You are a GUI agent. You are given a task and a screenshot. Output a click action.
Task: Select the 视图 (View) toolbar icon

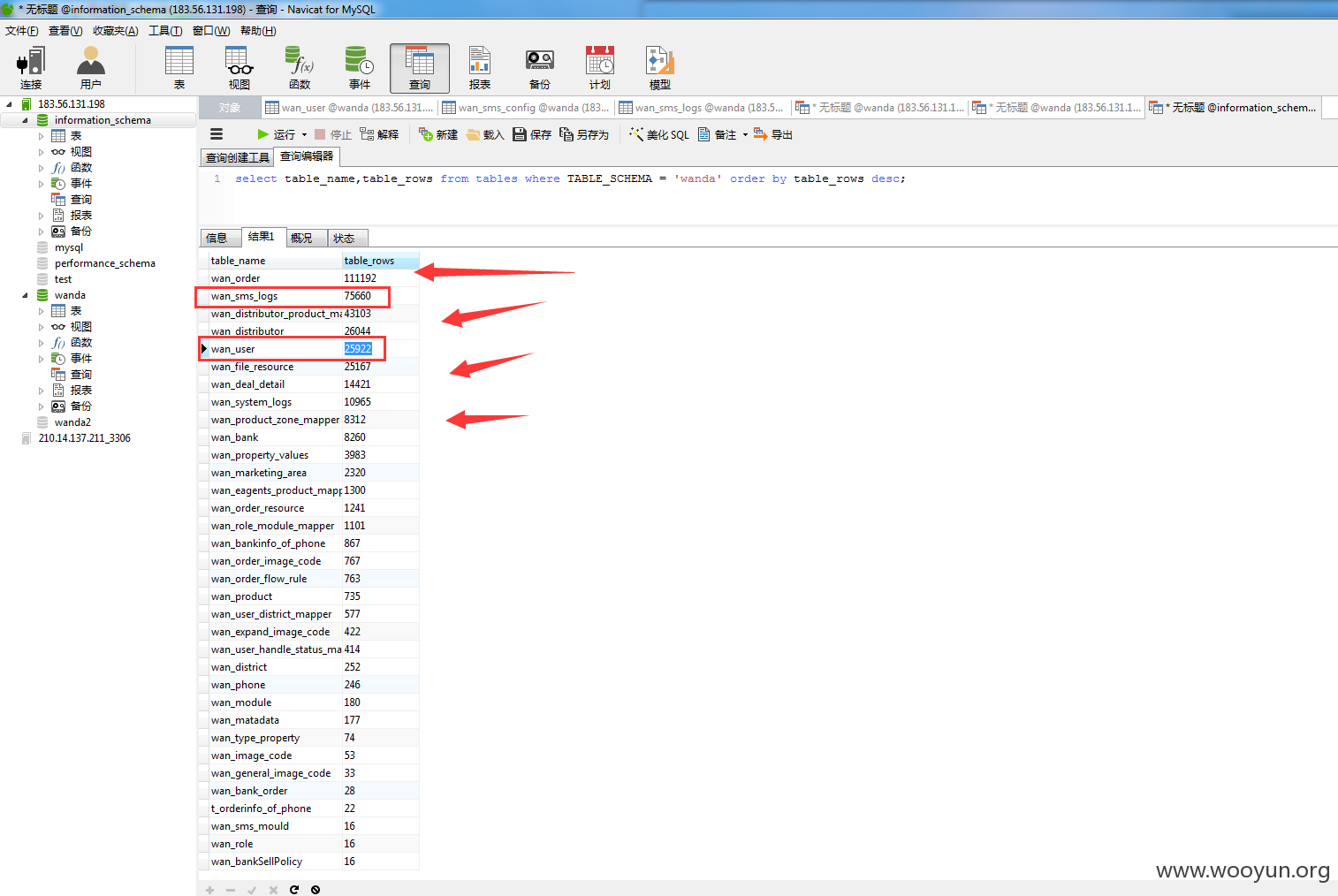point(239,68)
